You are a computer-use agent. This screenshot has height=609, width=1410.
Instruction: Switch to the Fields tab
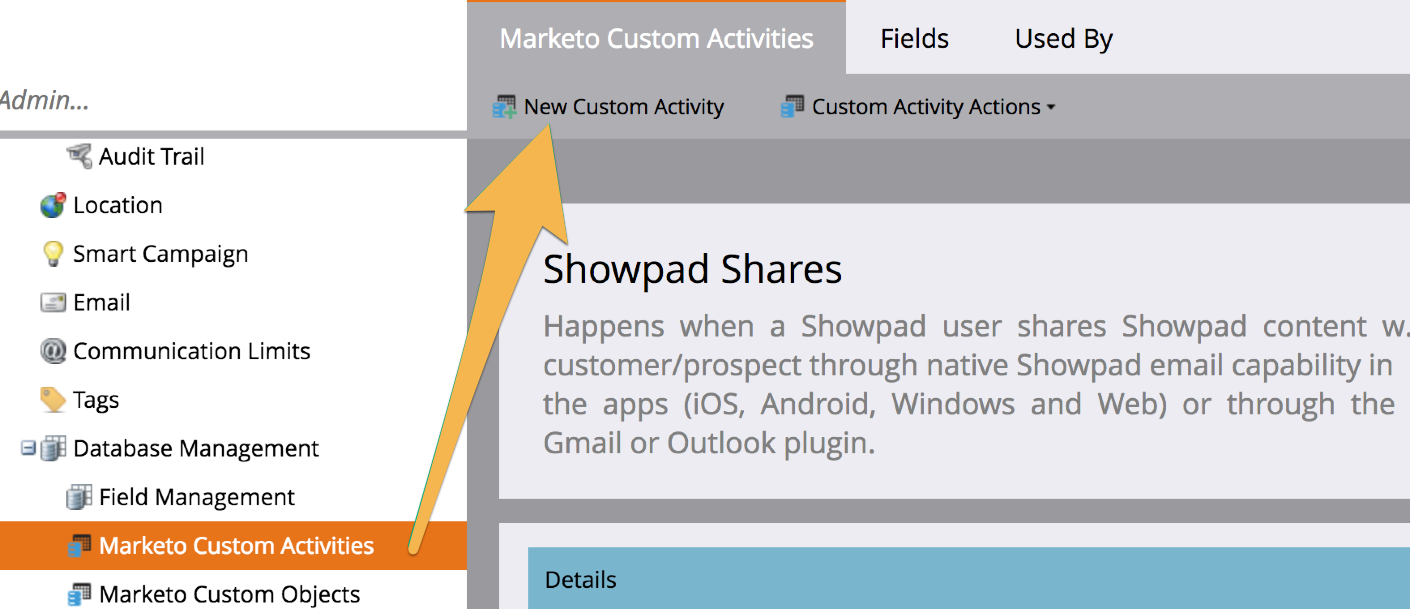click(914, 39)
